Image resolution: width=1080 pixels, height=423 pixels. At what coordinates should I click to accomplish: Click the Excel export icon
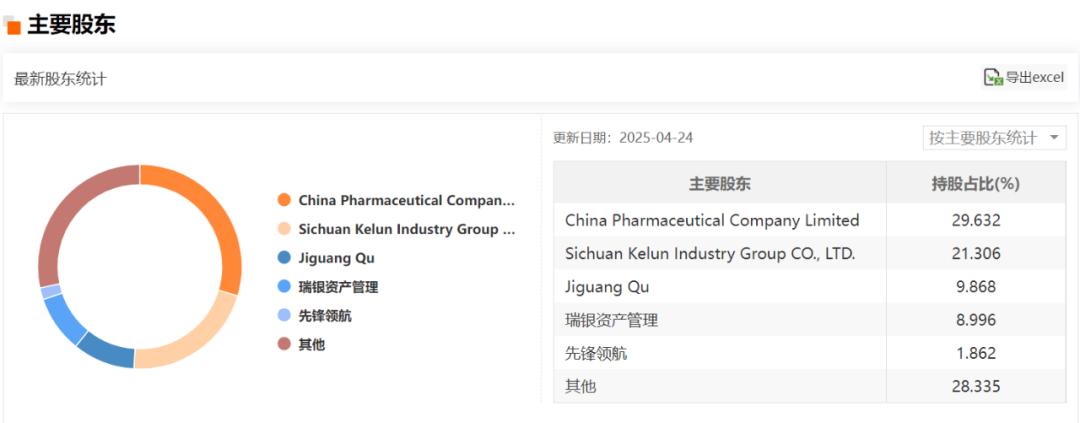coord(993,77)
